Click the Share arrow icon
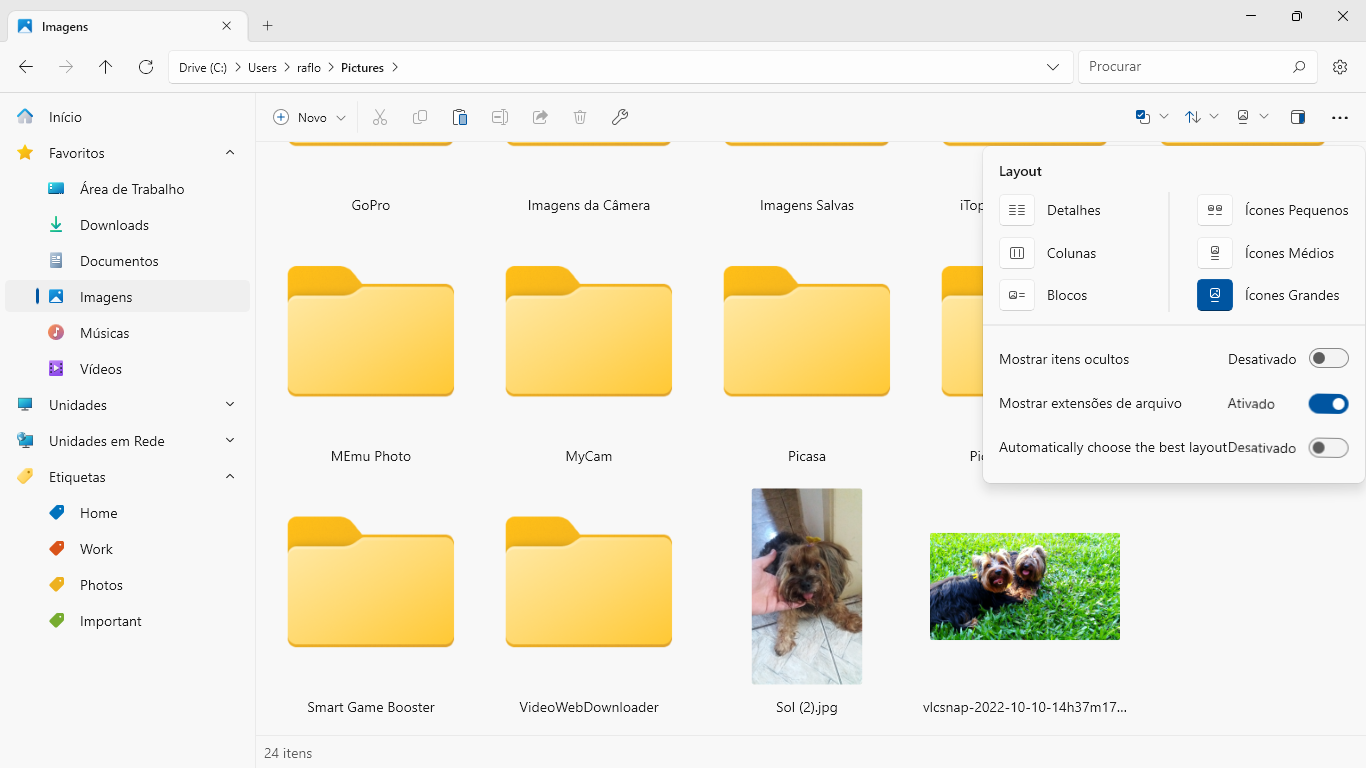 coord(540,117)
